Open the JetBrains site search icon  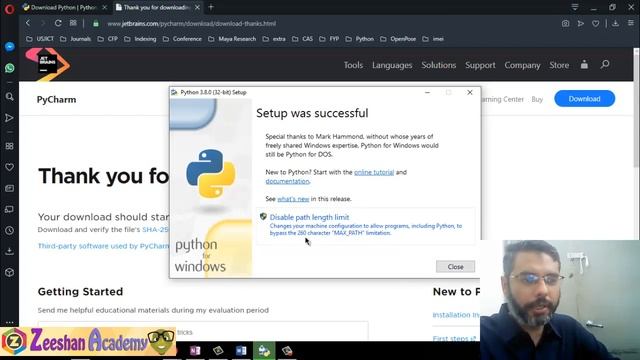click(x=605, y=64)
